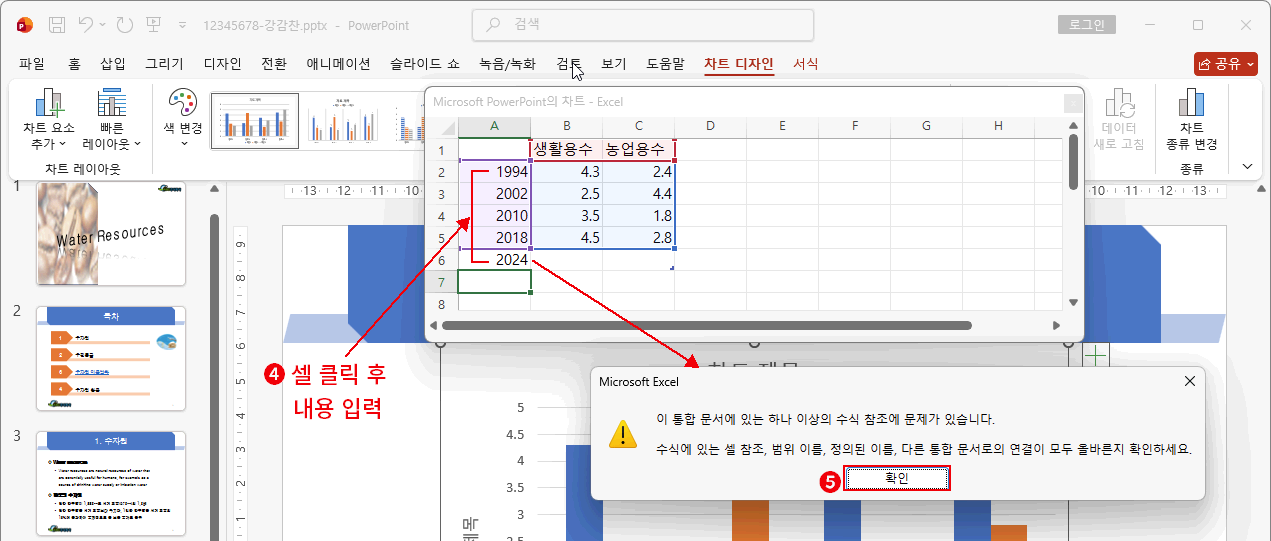Select column A header in Excel sheet
This screenshot has width=1271, height=541.
pyautogui.click(x=494, y=126)
